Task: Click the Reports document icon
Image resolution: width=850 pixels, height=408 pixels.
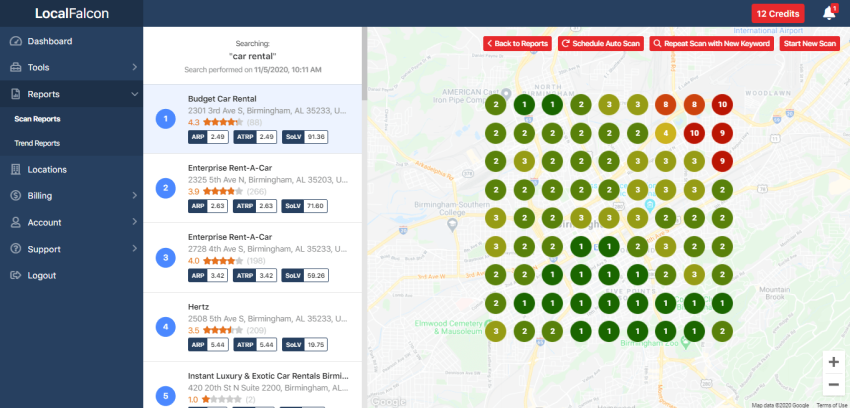Action: 16,94
